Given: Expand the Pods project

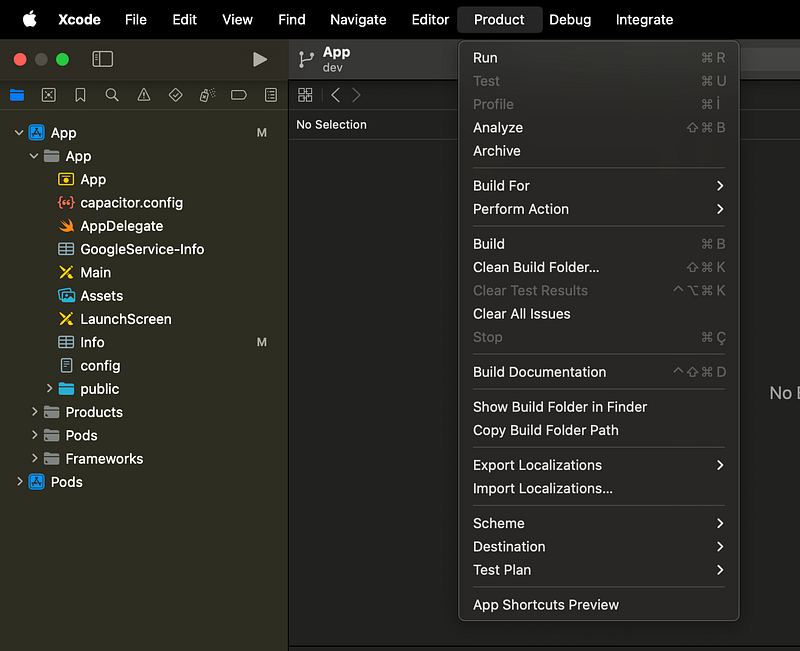Looking at the screenshot, I should [x=19, y=481].
